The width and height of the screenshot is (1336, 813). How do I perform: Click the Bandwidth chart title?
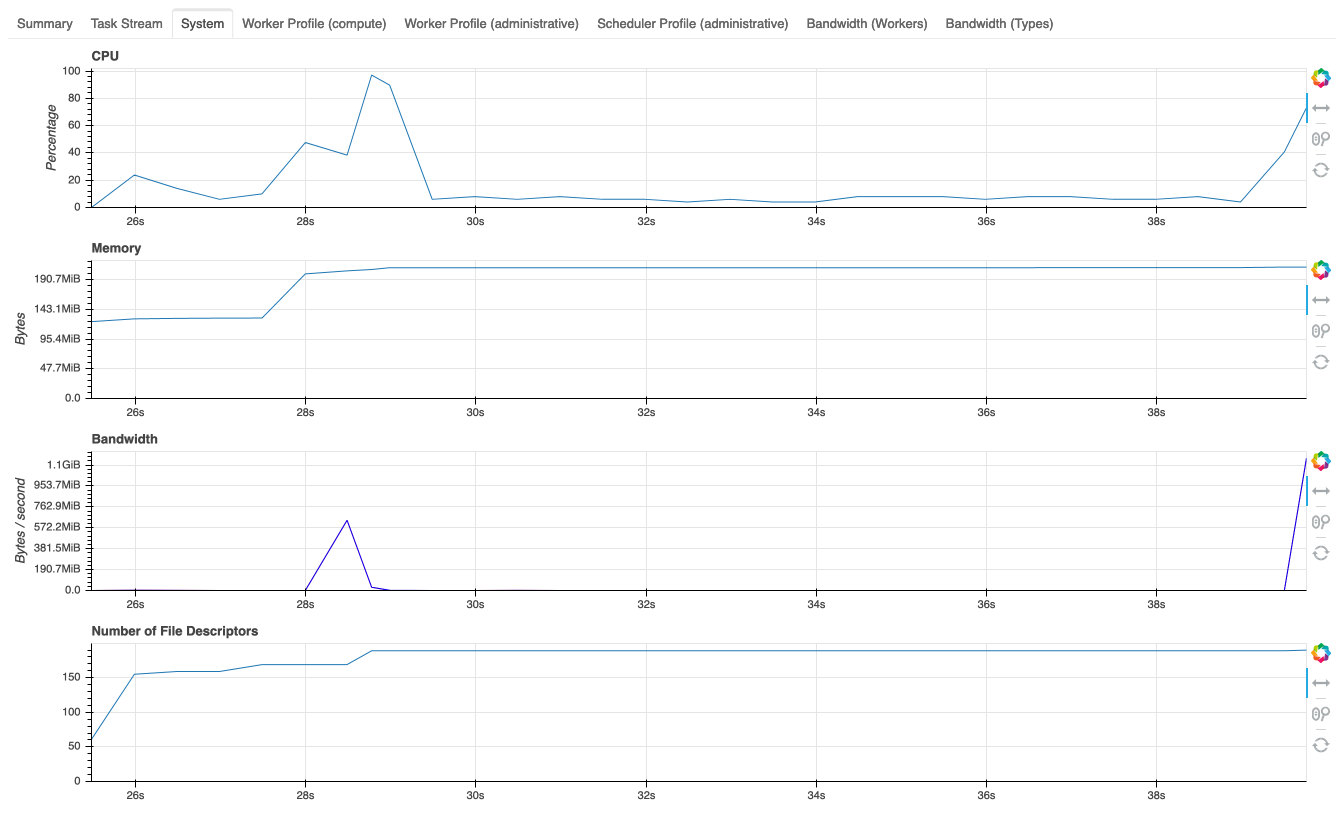click(124, 439)
